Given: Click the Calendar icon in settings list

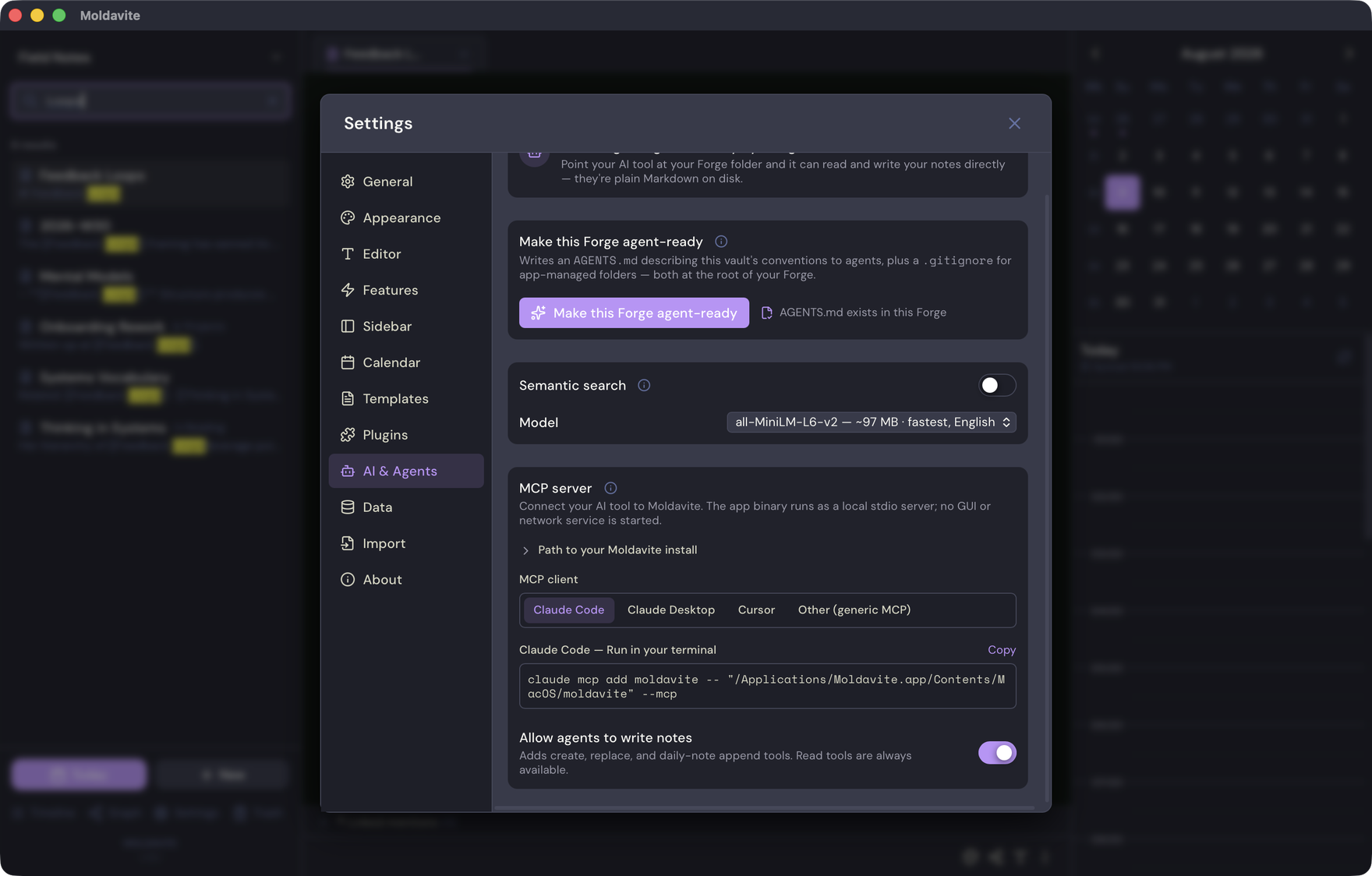Looking at the screenshot, I should [348, 363].
